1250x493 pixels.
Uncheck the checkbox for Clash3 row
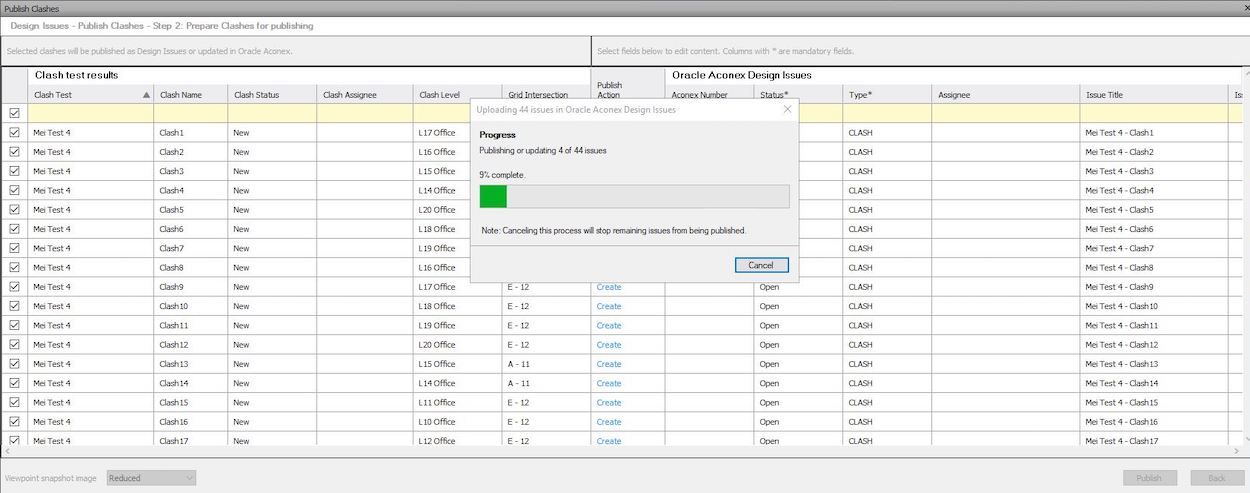pos(14,171)
